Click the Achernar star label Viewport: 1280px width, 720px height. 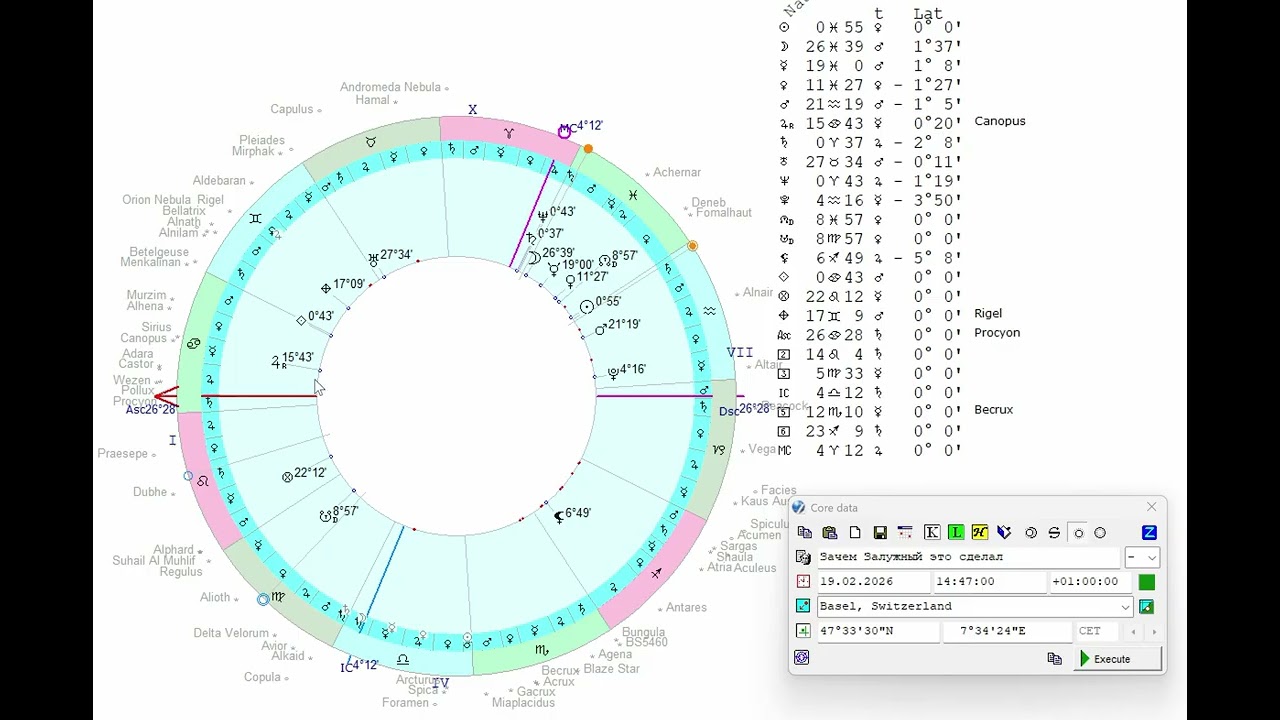pos(677,173)
